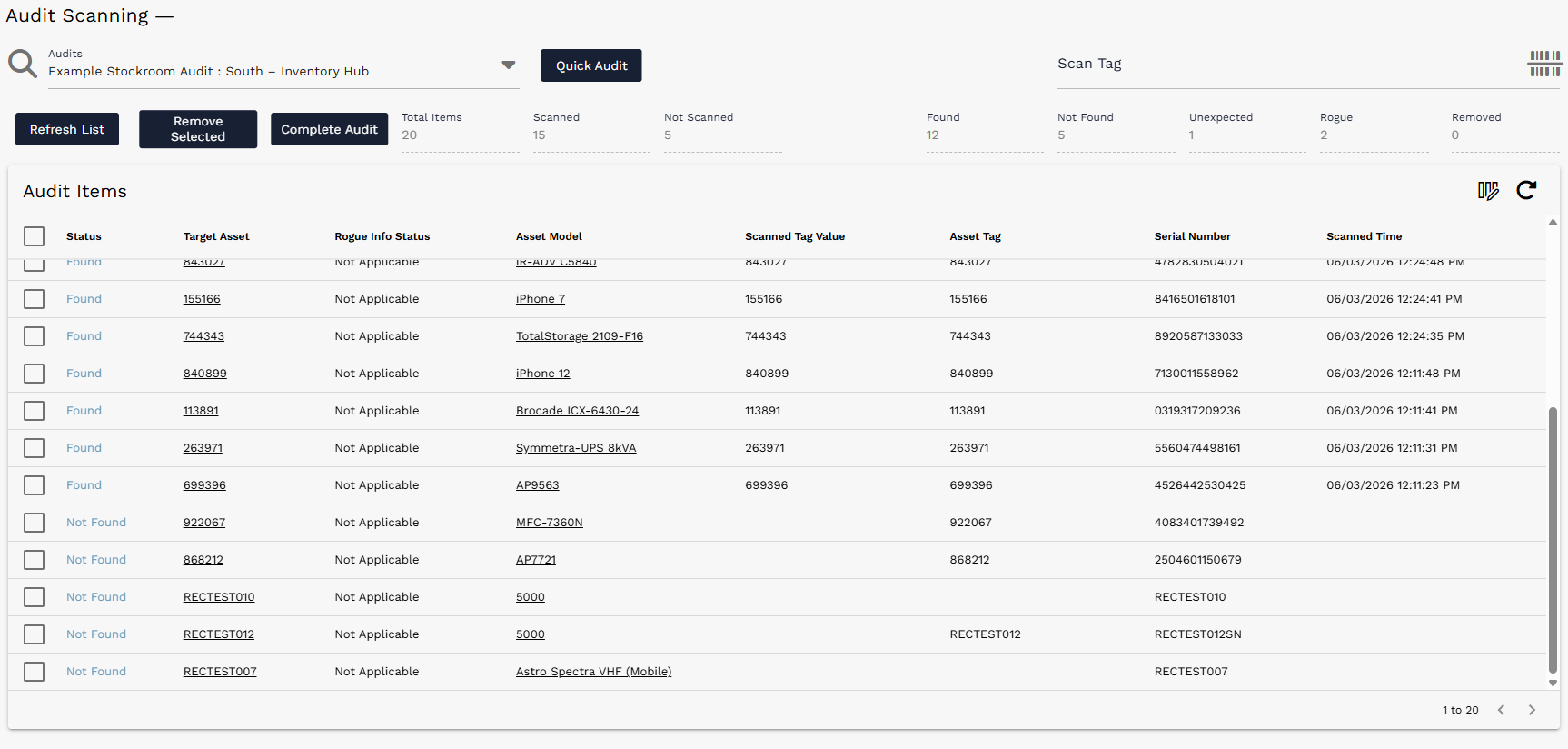1568x749 pixels.
Task: Sort by the Target Asset column header
Action: click(216, 236)
